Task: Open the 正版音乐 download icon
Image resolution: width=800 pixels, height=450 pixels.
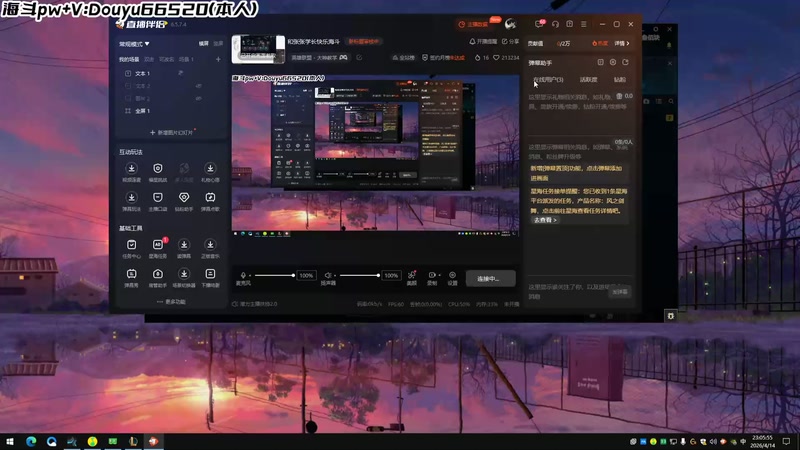Action: tap(210, 245)
